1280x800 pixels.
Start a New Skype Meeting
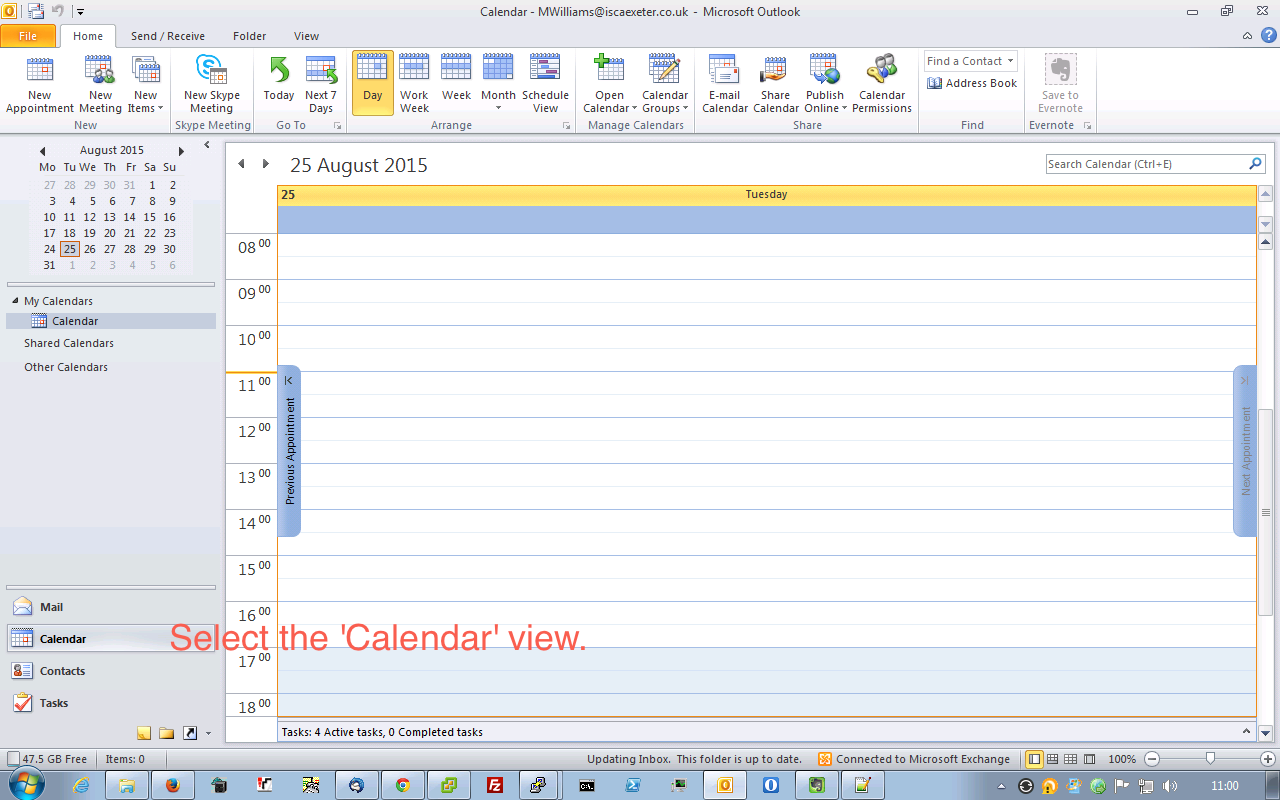point(211,84)
